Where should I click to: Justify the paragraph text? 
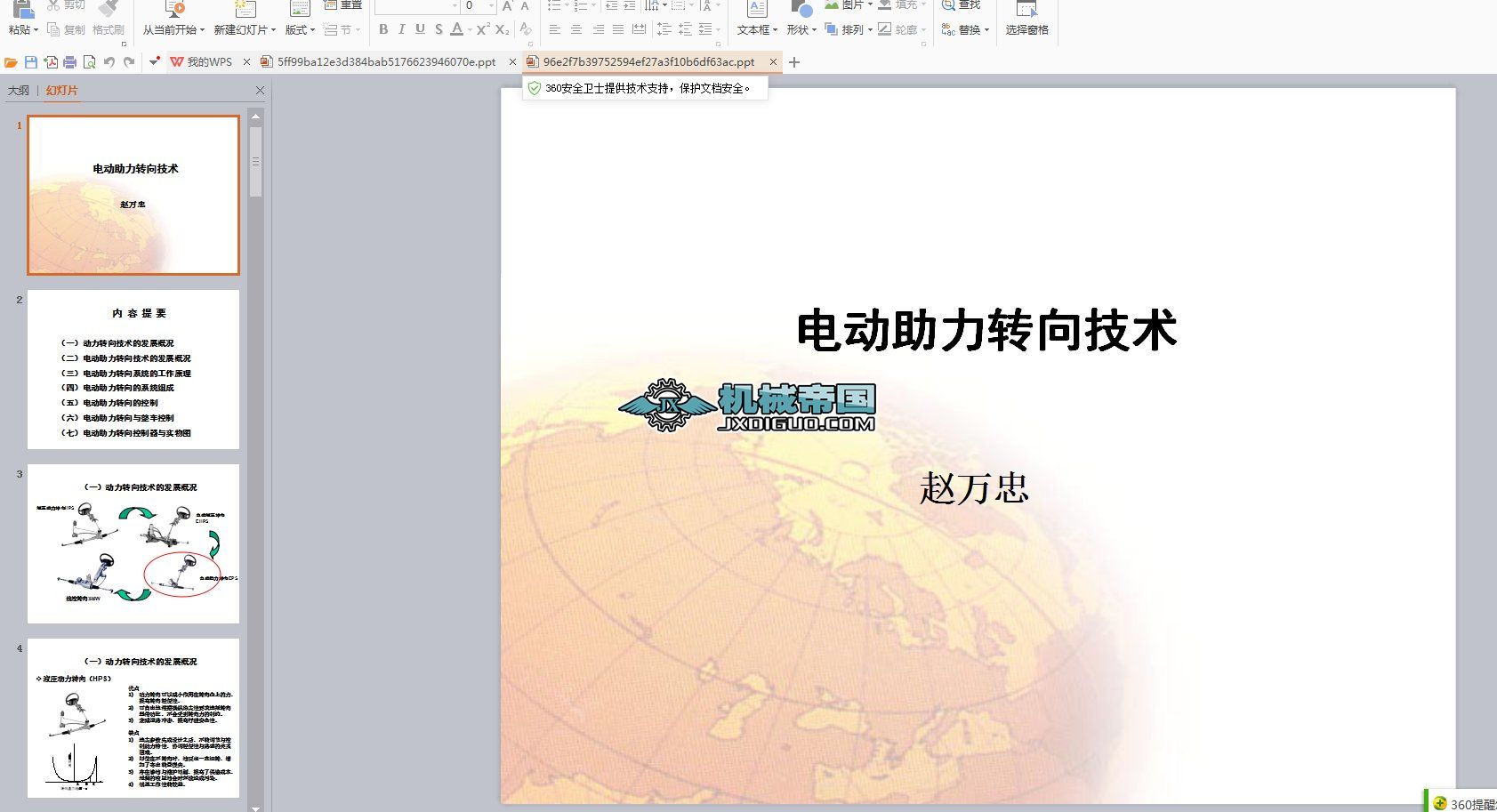coord(618,29)
